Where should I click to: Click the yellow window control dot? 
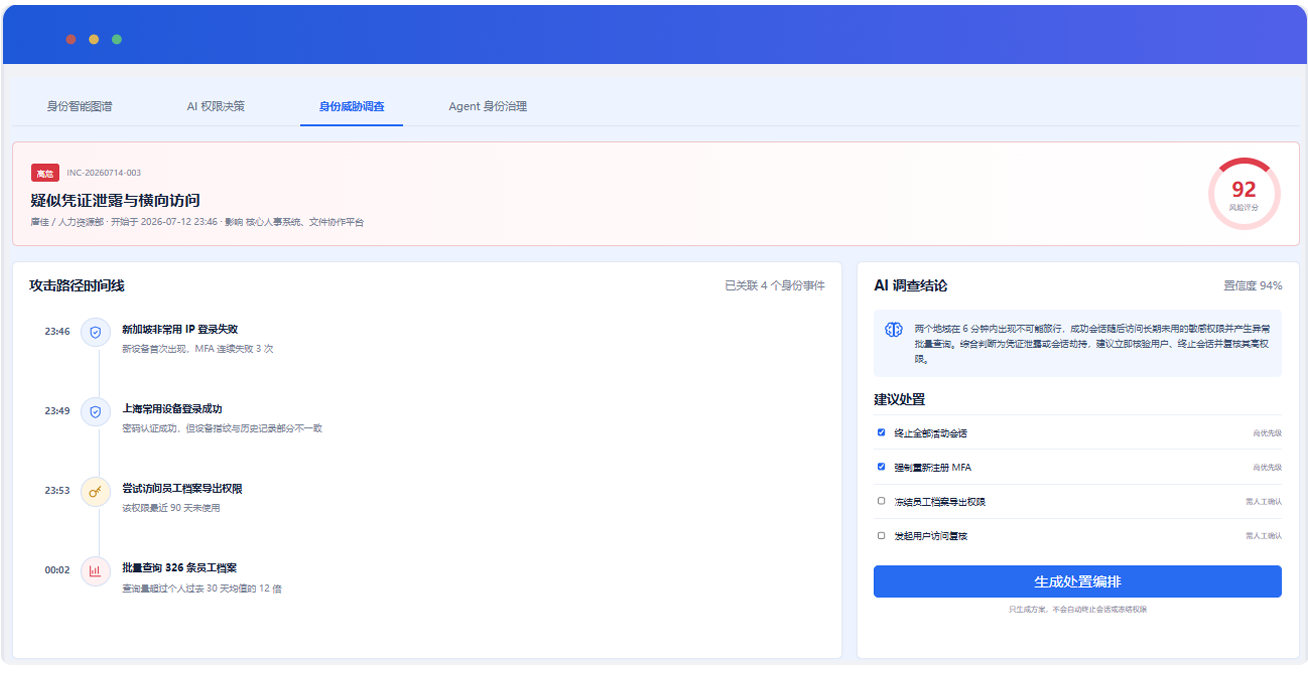pyautogui.click(x=94, y=39)
